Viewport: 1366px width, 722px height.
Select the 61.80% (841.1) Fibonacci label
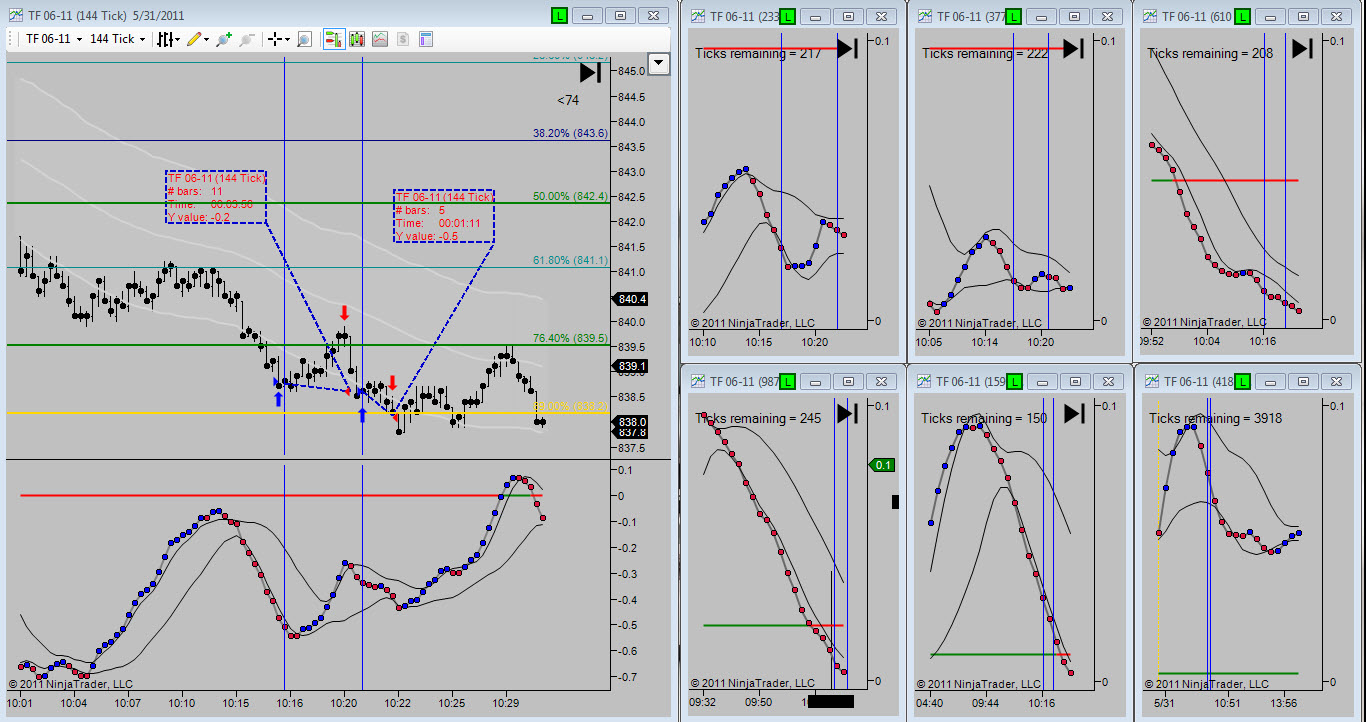pyautogui.click(x=570, y=260)
